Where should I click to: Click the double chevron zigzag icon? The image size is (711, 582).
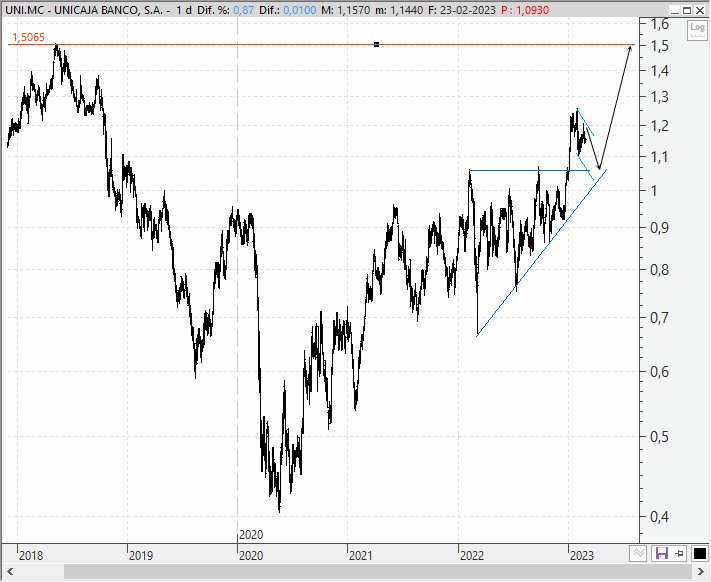pos(638,553)
